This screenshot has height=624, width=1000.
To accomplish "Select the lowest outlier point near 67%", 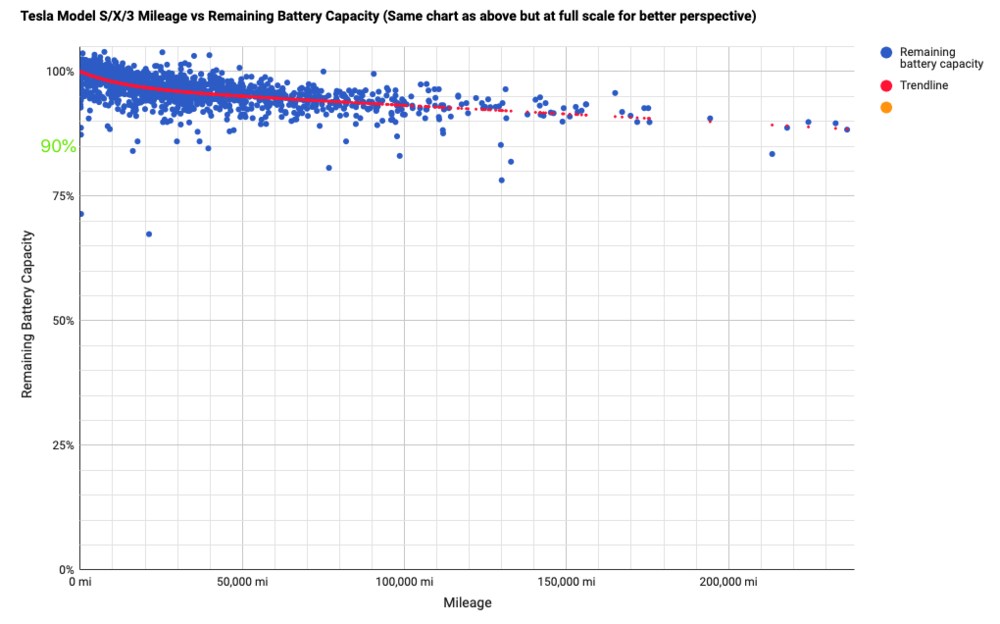I will 149,234.
